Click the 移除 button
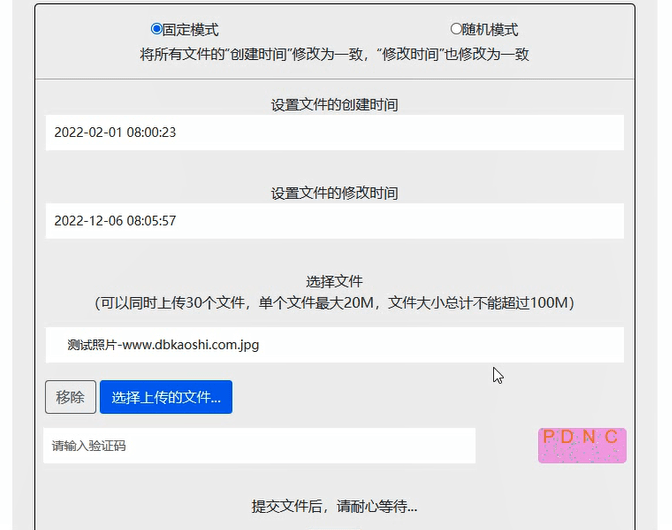This screenshot has height=530, width=672. point(70,397)
